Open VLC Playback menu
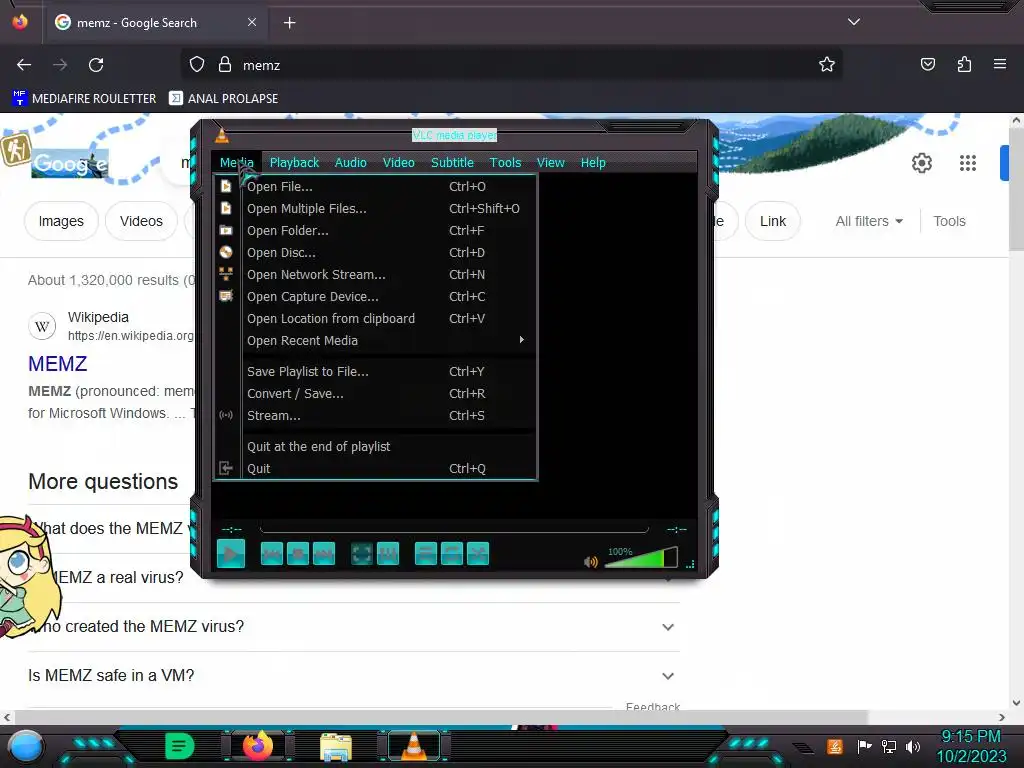Screen dimensions: 1024x768 tap(294, 163)
